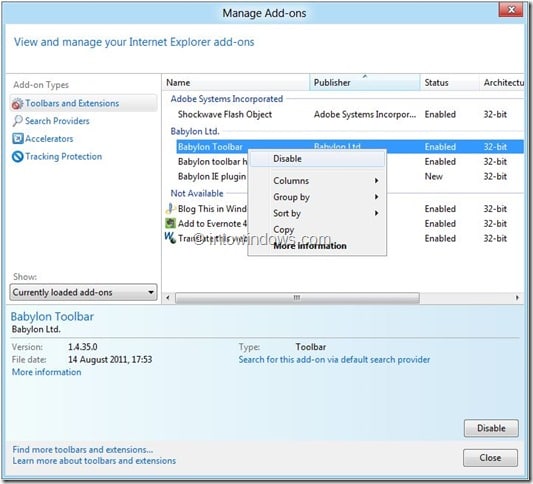Open the Columns submenu
The height and width of the screenshot is (484, 533).
(317, 180)
